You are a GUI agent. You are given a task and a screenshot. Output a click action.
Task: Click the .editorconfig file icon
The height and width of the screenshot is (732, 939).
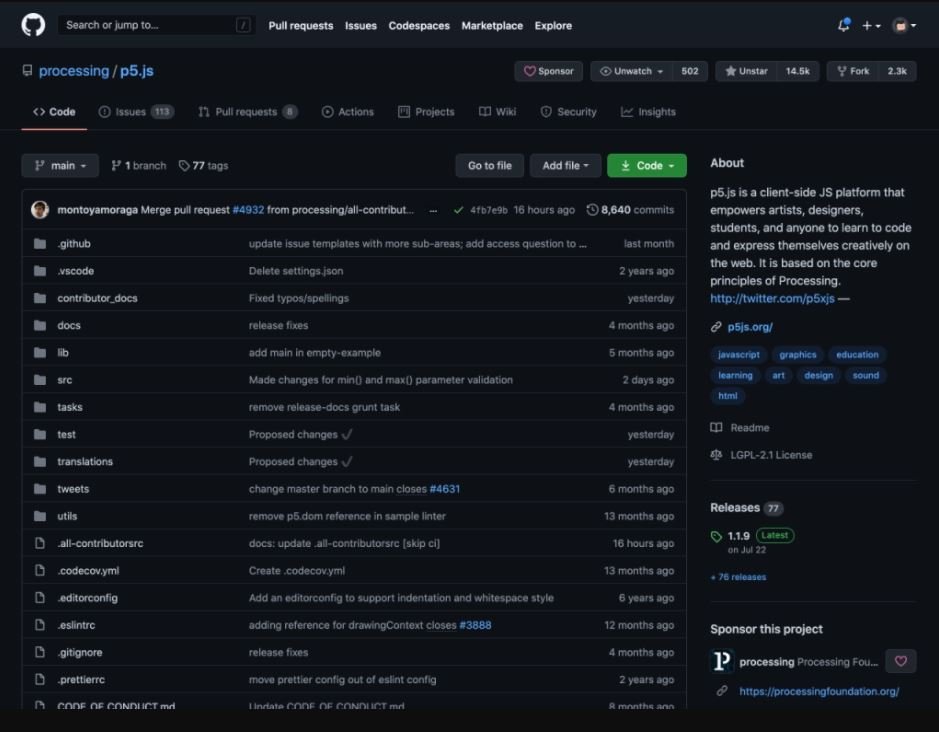[x=40, y=598]
